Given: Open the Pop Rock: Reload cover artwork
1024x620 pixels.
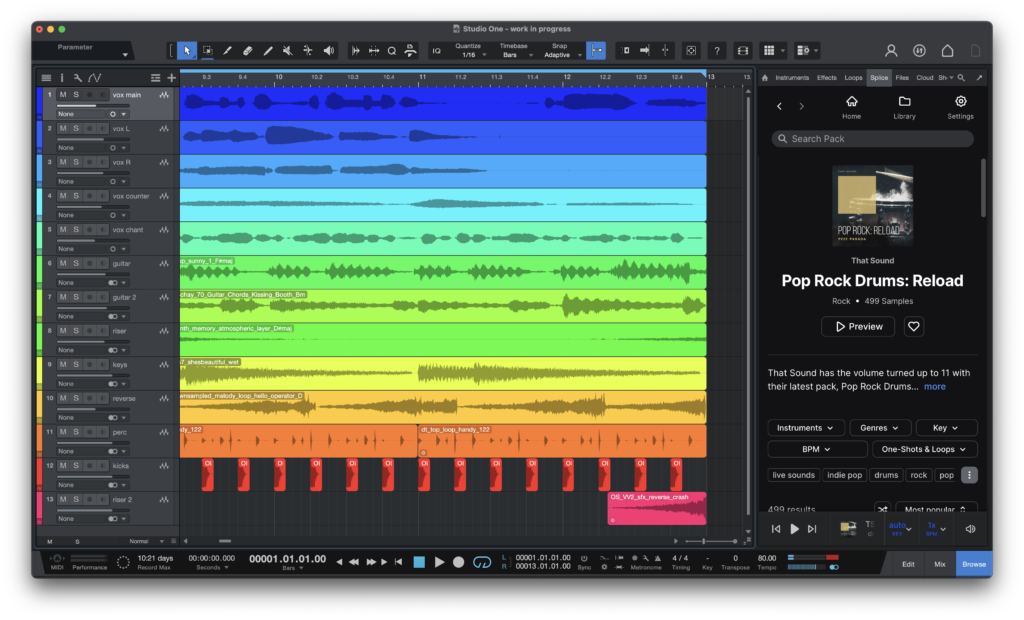Looking at the screenshot, I should tap(872, 206).
